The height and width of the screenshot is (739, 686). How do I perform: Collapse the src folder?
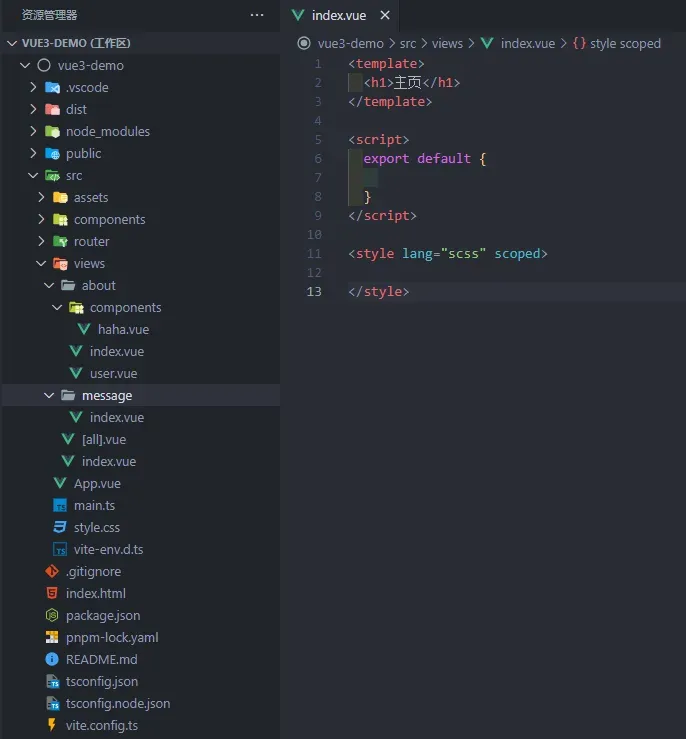pos(33,175)
